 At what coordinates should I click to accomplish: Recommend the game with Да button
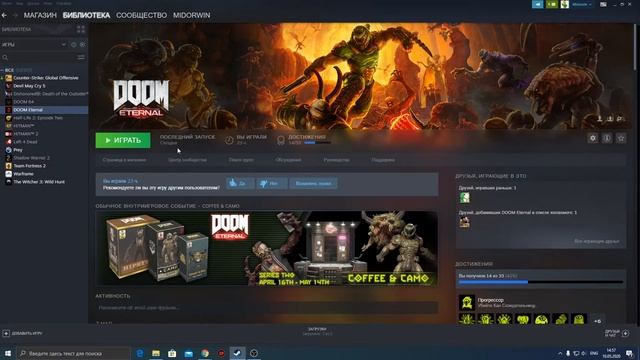pos(240,184)
